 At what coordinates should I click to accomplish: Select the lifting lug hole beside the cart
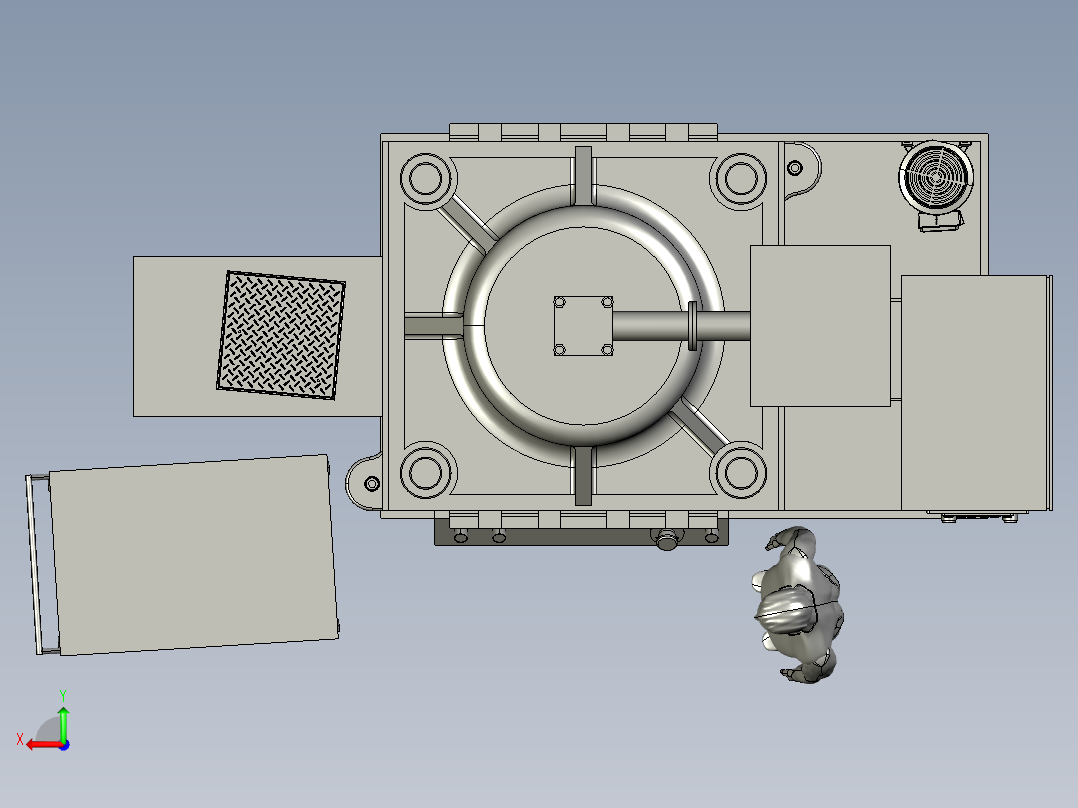(372, 483)
